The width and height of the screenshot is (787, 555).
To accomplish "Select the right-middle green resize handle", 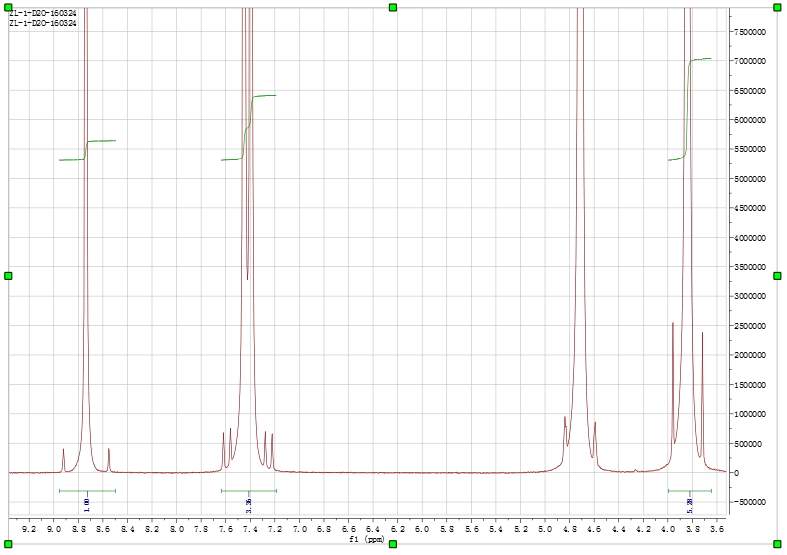I will 777,275.
